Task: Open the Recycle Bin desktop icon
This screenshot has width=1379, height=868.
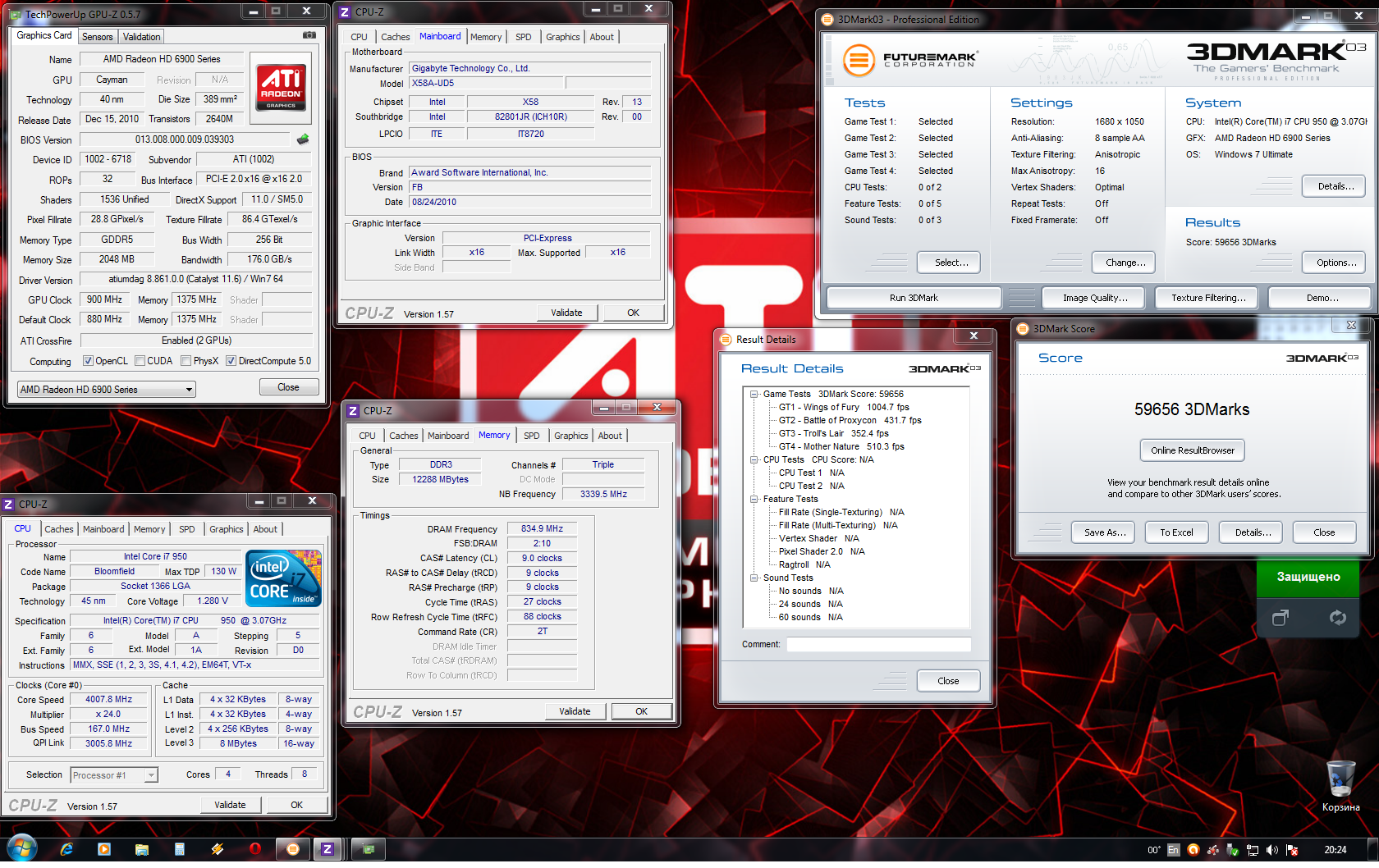Action: tap(1340, 785)
